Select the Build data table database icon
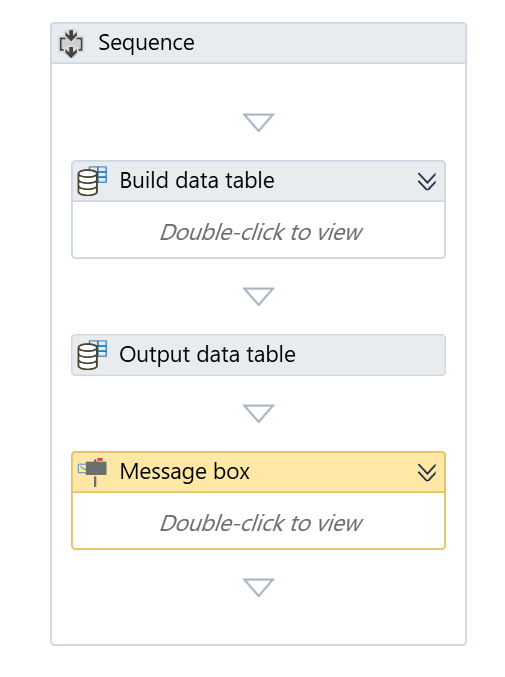505x677 pixels. pyautogui.click(x=92, y=181)
